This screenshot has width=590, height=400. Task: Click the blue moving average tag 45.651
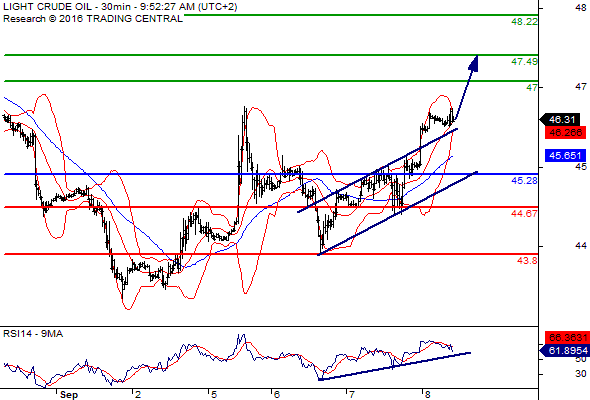click(x=565, y=155)
